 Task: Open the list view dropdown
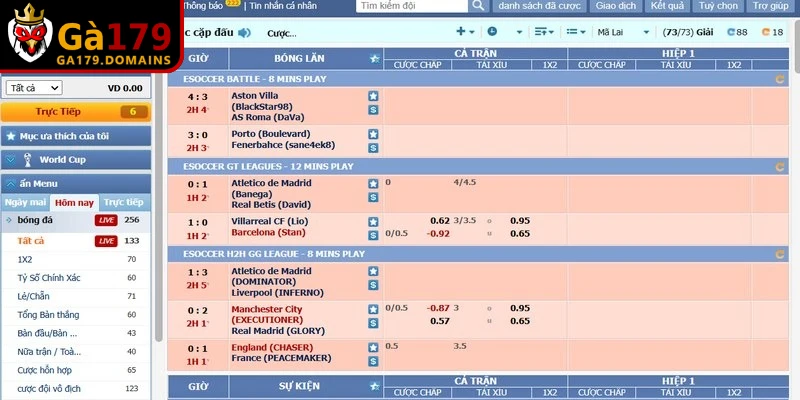(576, 32)
